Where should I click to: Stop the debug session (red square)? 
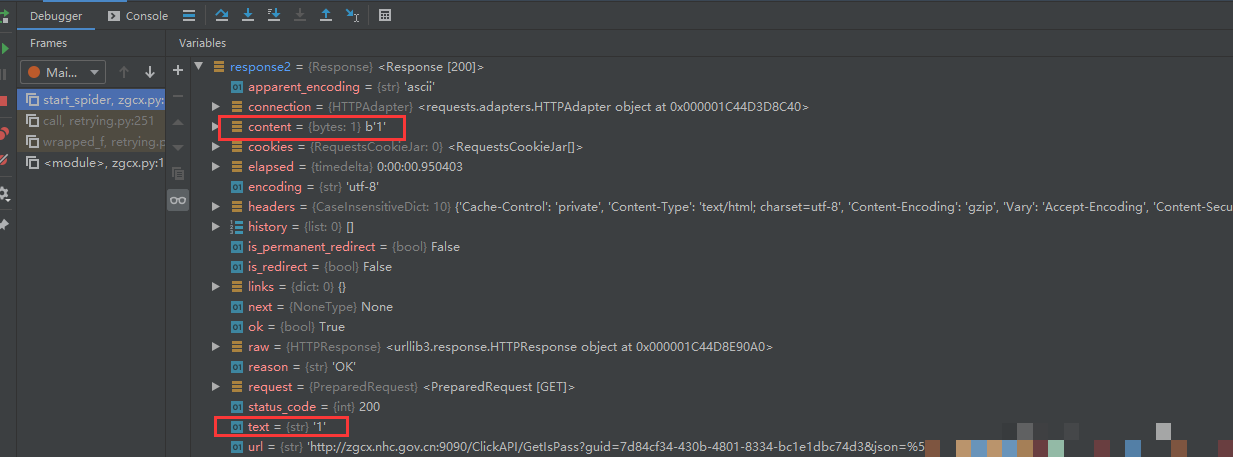click(4, 101)
